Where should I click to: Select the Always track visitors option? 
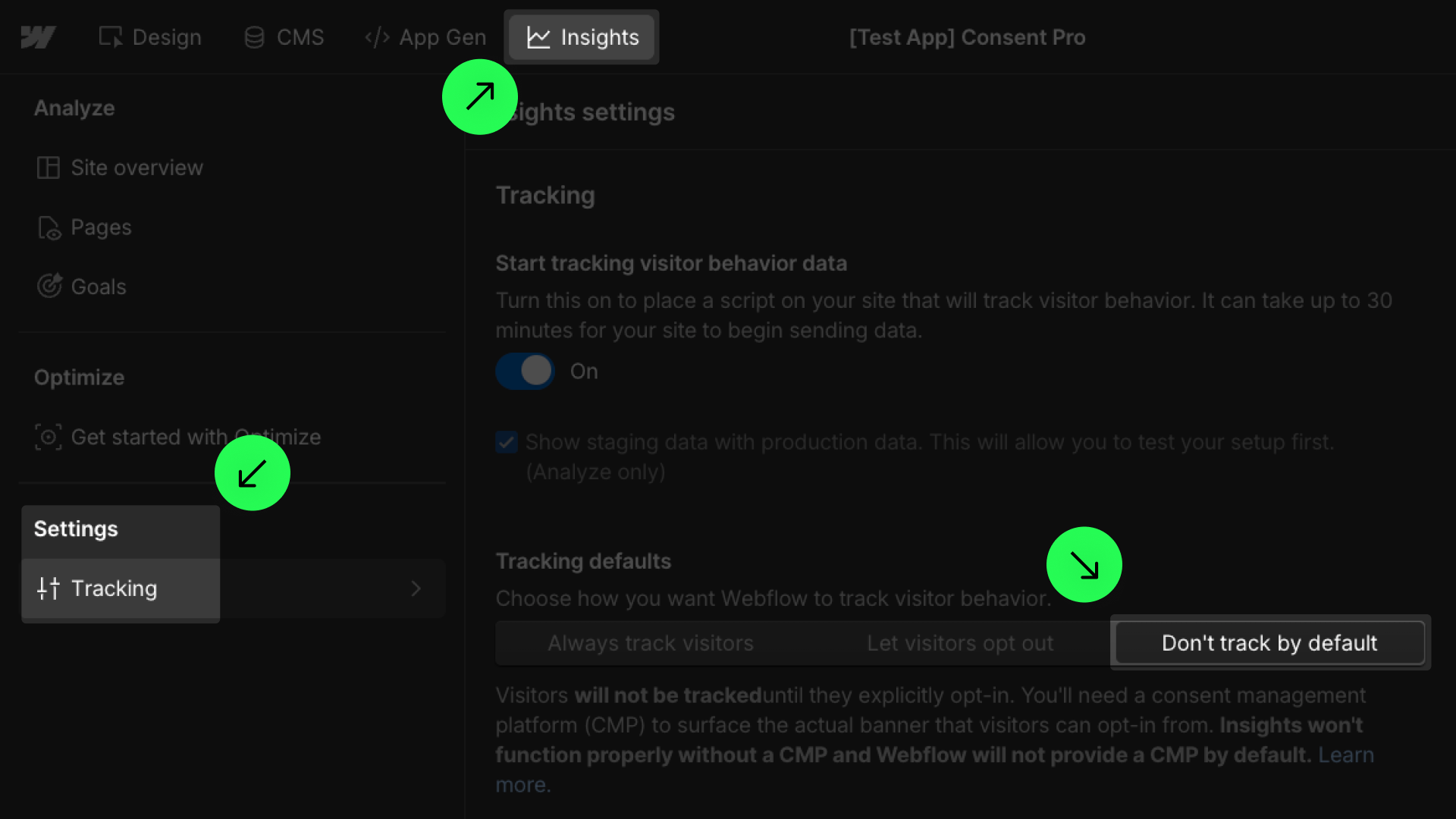coord(651,643)
